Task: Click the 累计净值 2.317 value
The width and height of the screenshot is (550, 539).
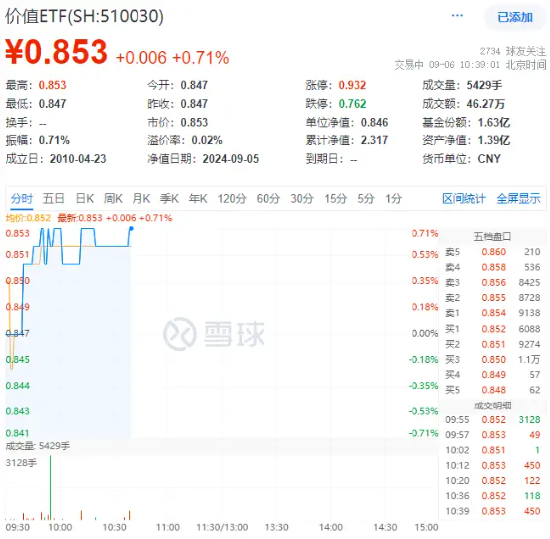Action: click(374, 140)
